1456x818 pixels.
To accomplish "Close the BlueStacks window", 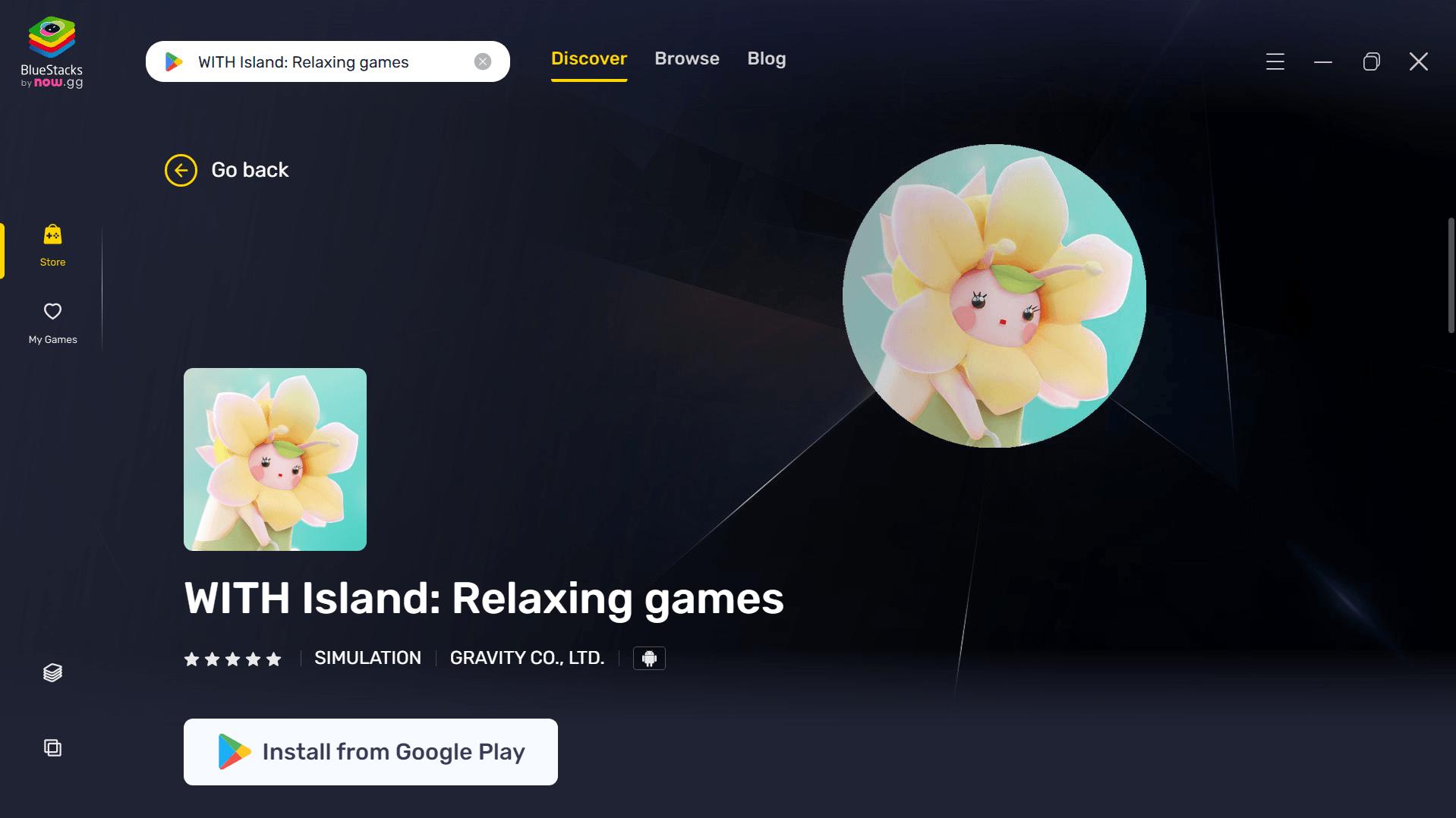I will pos(1419,61).
